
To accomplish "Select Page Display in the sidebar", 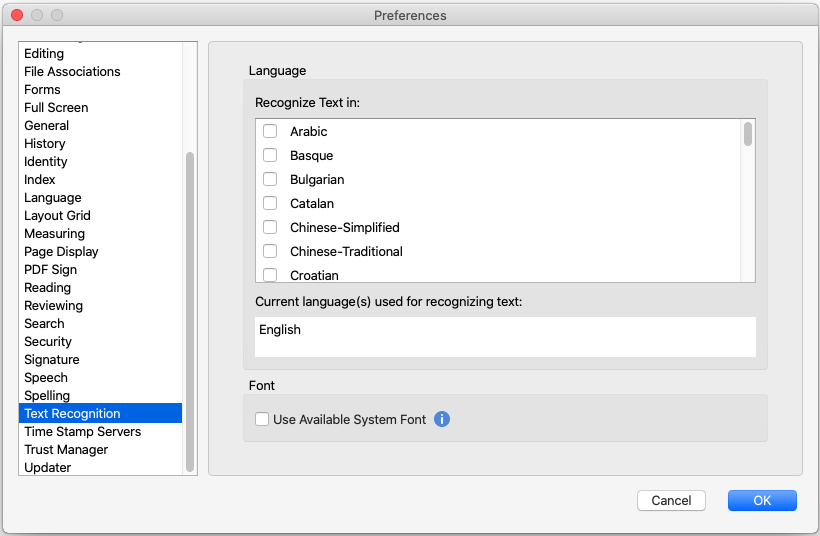I will [61, 251].
